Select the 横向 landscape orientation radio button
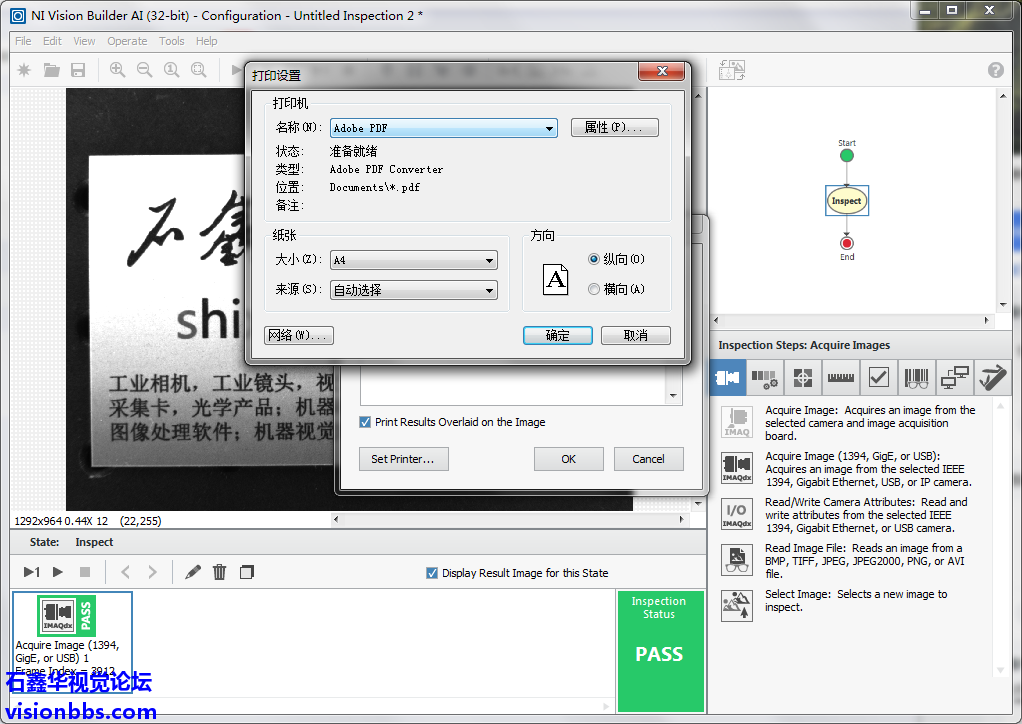1022x724 pixels. pos(594,289)
